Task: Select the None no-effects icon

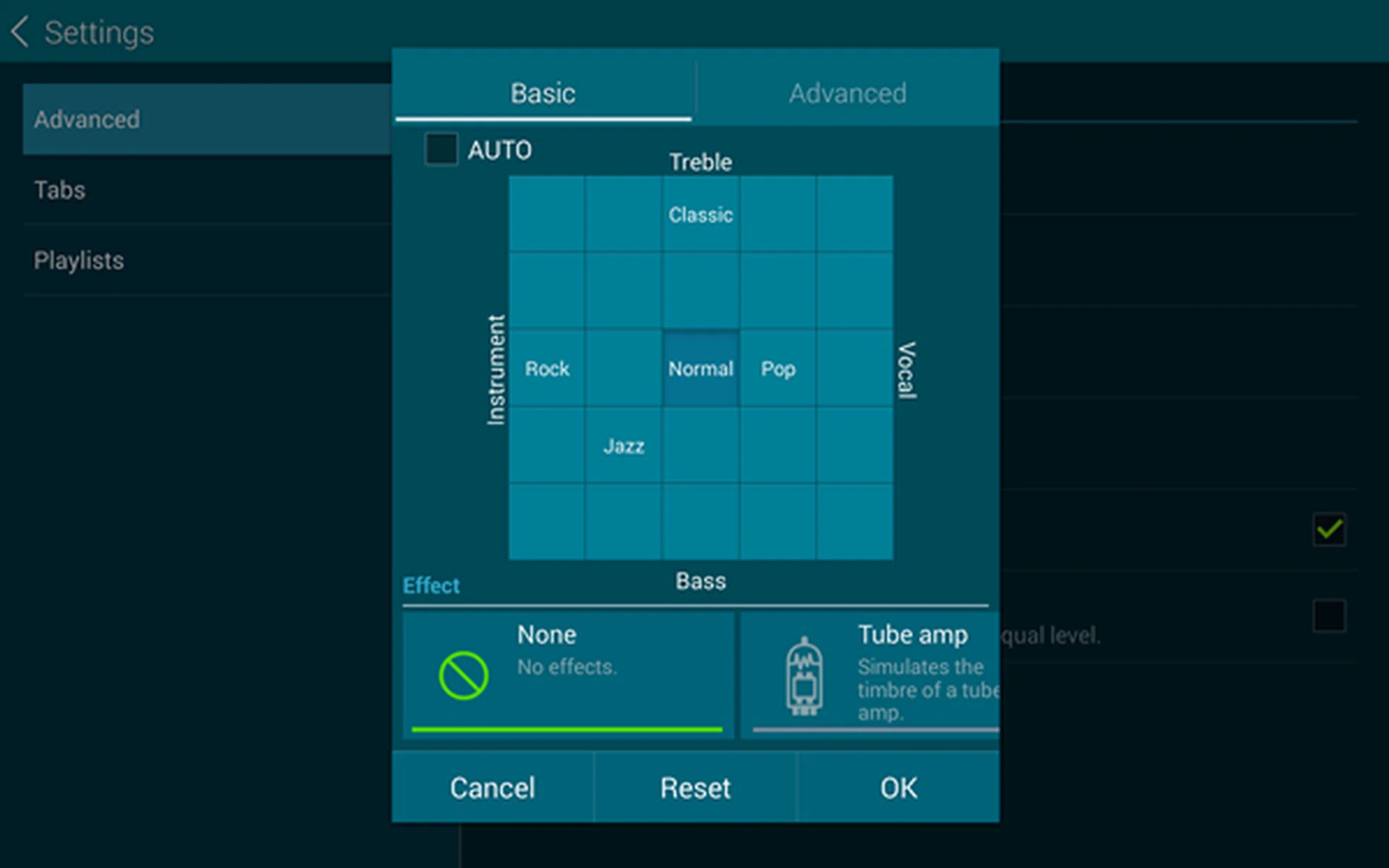Action: click(x=463, y=676)
